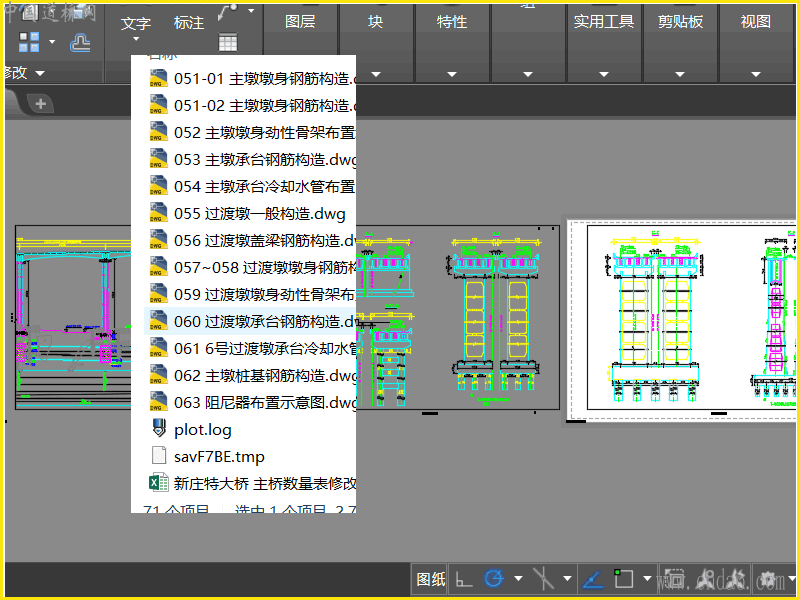Click highlighted file 060 过渡墩承台钢筋构造
This screenshot has height=600, width=800.
point(250,322)
